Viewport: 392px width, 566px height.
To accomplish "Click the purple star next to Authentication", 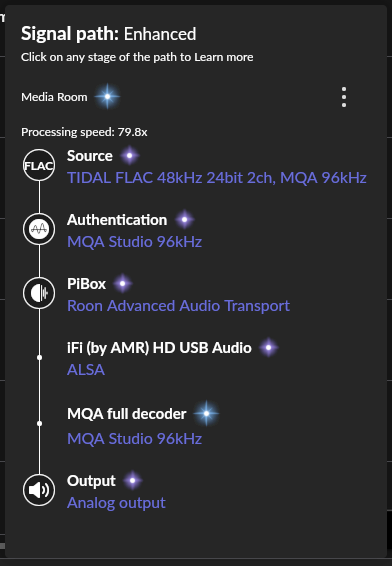I will tap(184, 219).
